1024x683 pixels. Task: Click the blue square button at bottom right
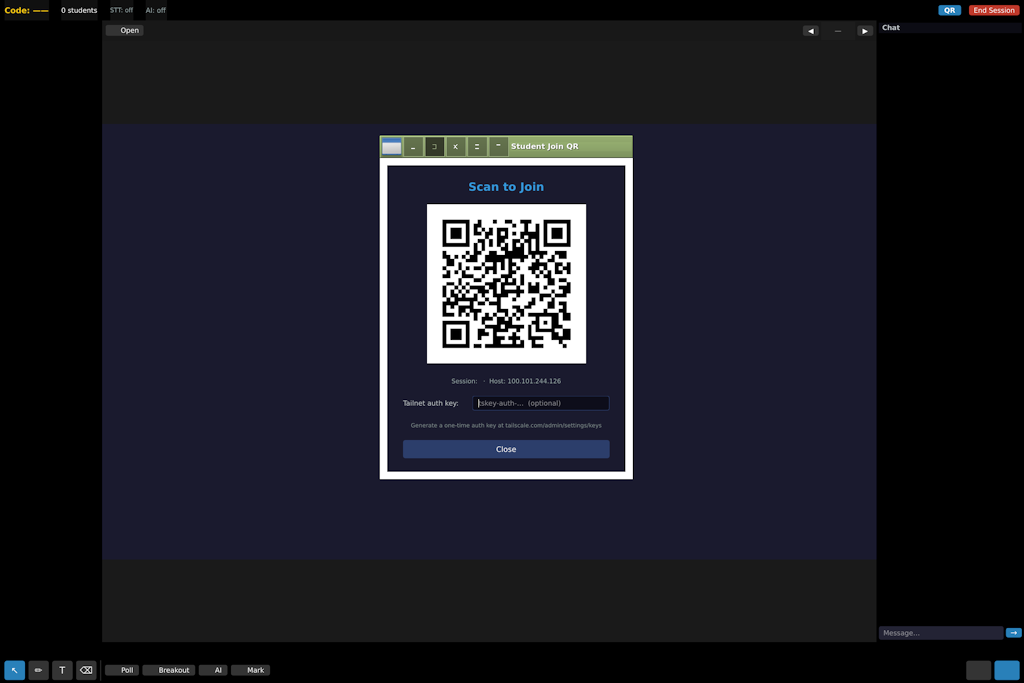[x=1007, y=670]
